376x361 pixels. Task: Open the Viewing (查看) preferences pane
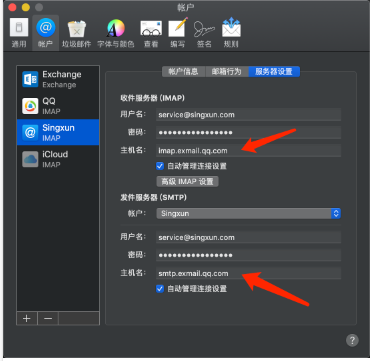[x=151, y=33]
